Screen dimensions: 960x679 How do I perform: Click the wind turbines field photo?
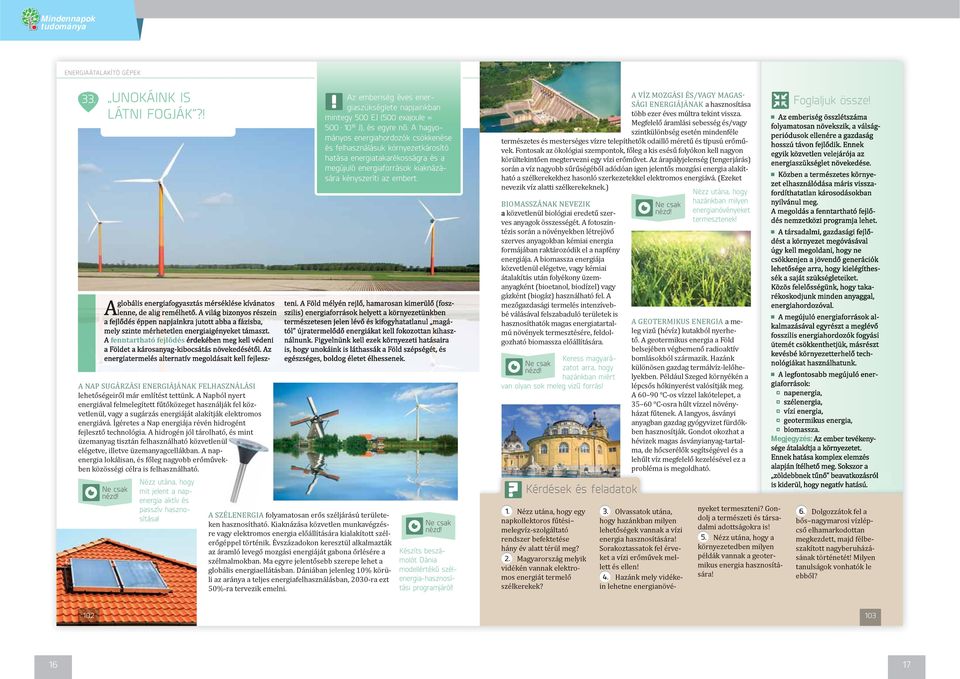pos(279,209)
